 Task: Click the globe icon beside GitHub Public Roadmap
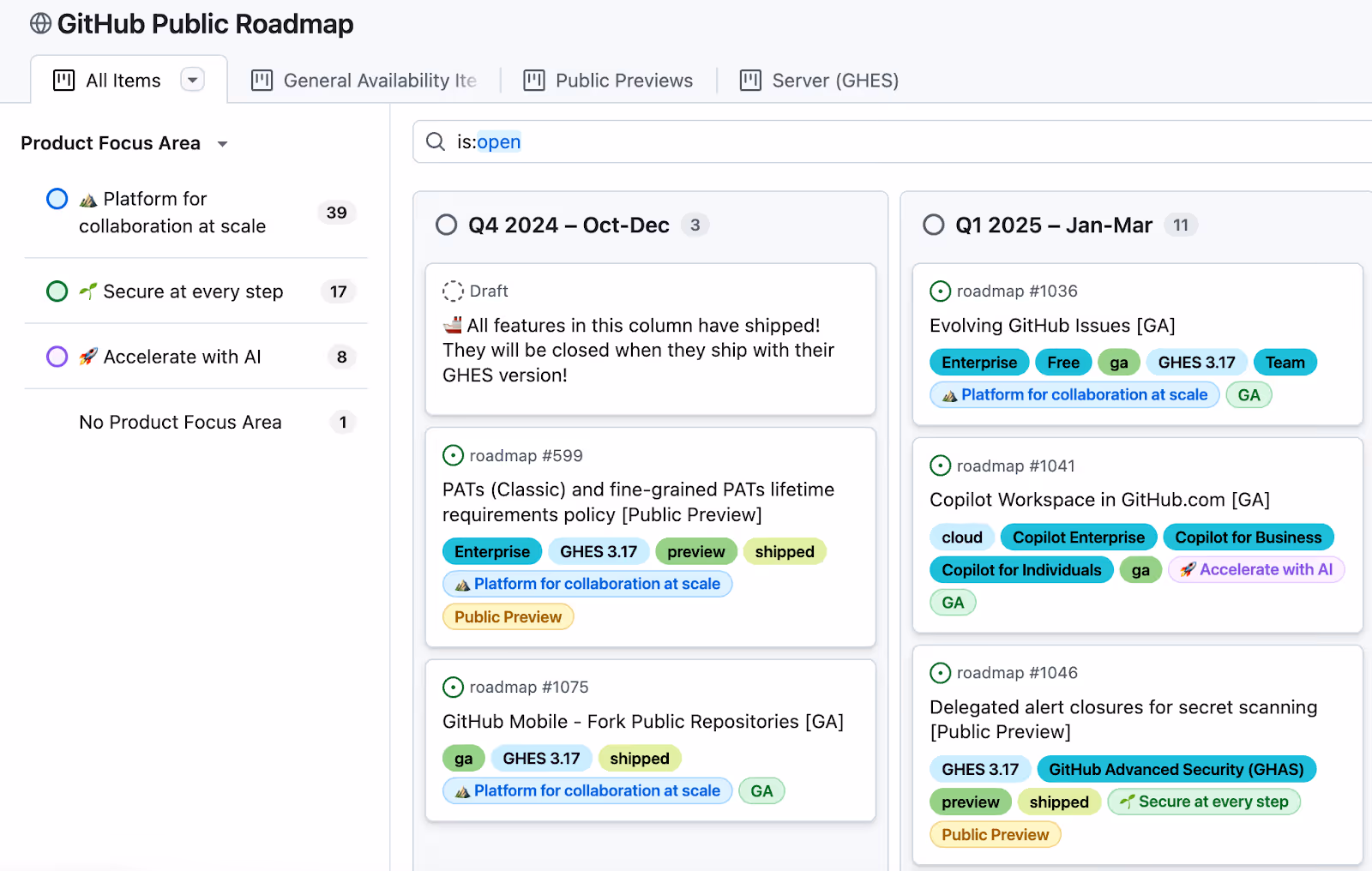(40, 23)
